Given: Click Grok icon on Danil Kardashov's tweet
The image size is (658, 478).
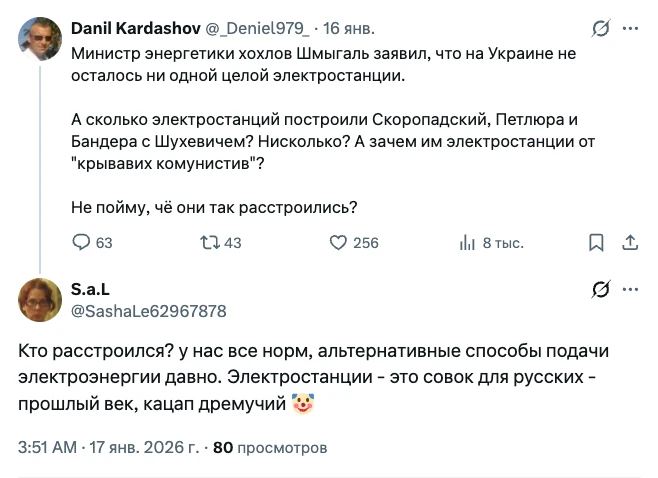Looking at the screenshot, I should coord(601,29).
